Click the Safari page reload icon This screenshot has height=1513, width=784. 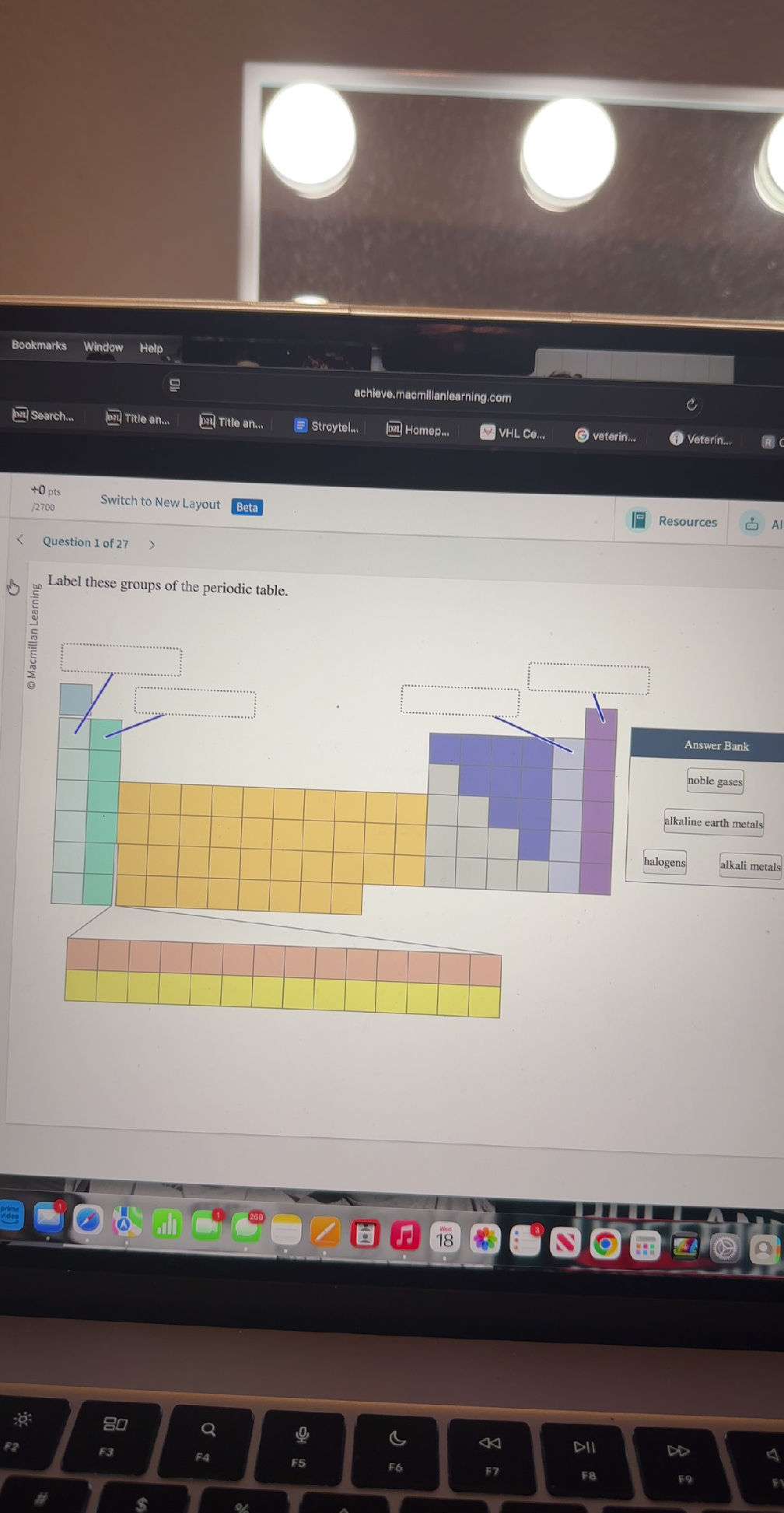coord(691,405)
